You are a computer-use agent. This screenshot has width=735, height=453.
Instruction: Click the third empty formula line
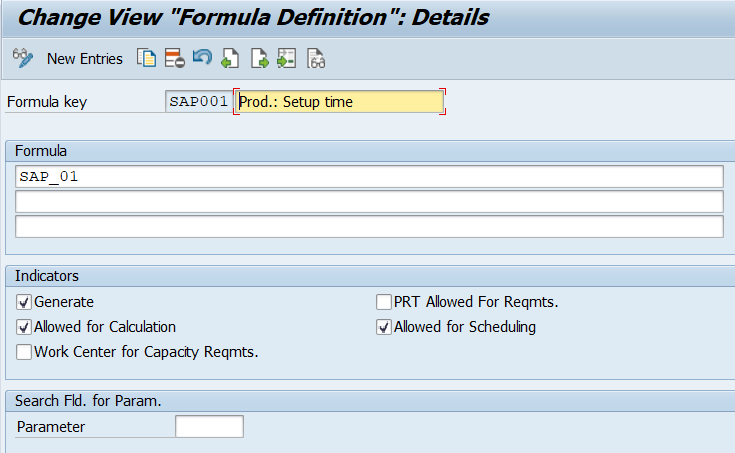click(369, 226)
